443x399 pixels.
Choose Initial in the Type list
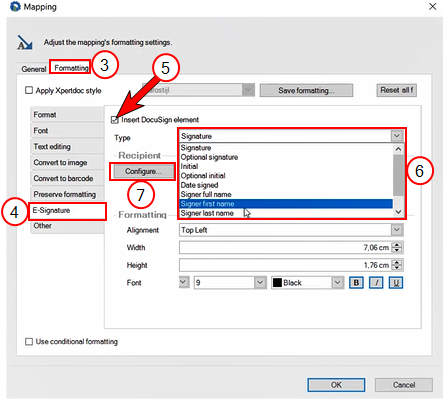[286, 166]
